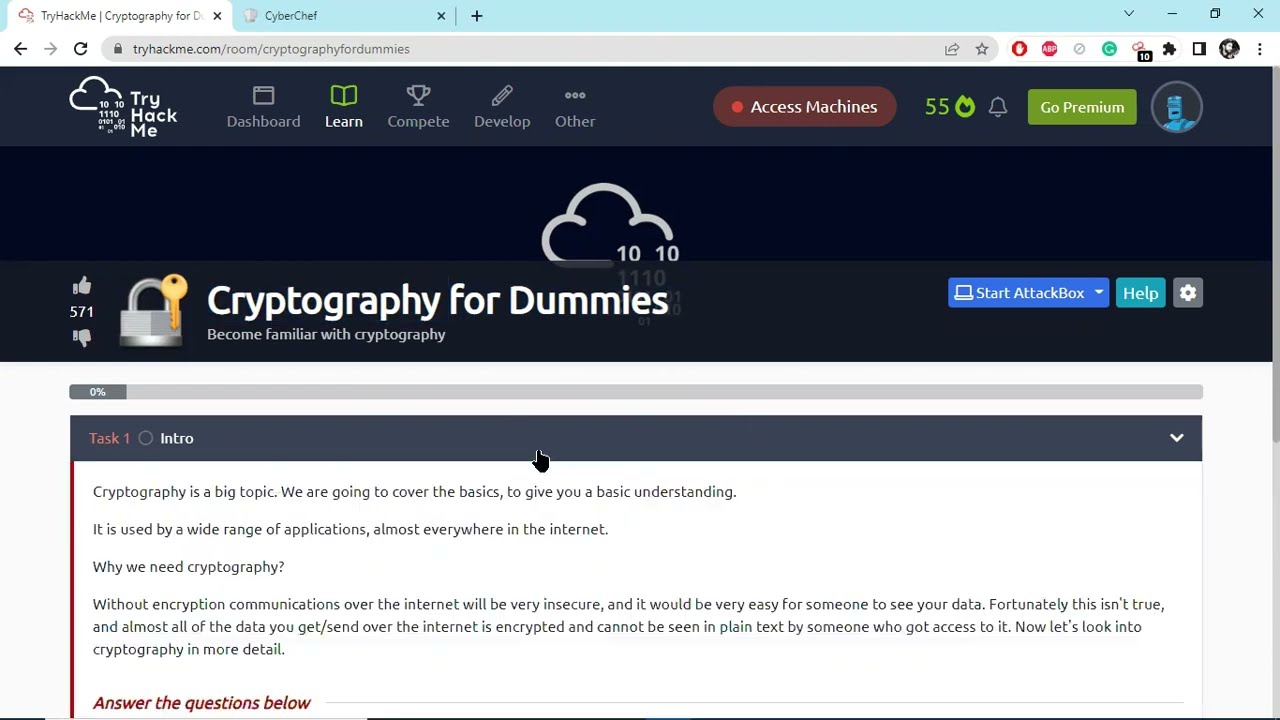Open AttackBox dropdown arrow
The width and height of the screenshot is (1280, 720).
coord(1099,293)
